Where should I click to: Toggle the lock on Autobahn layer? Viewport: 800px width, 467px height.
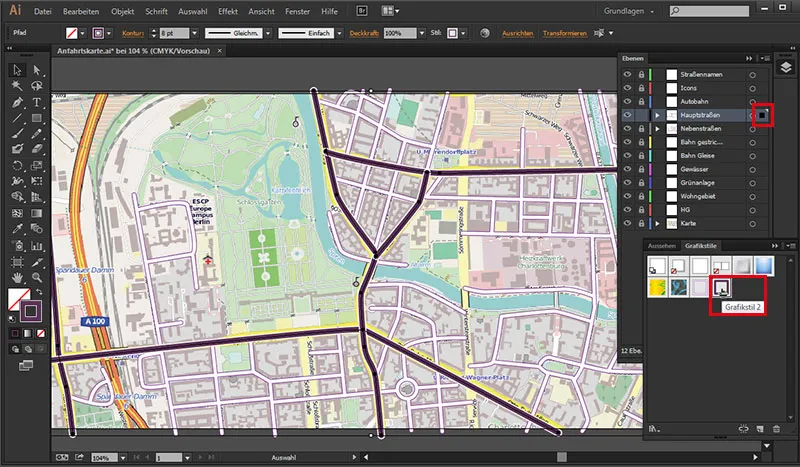pos(640,101)
